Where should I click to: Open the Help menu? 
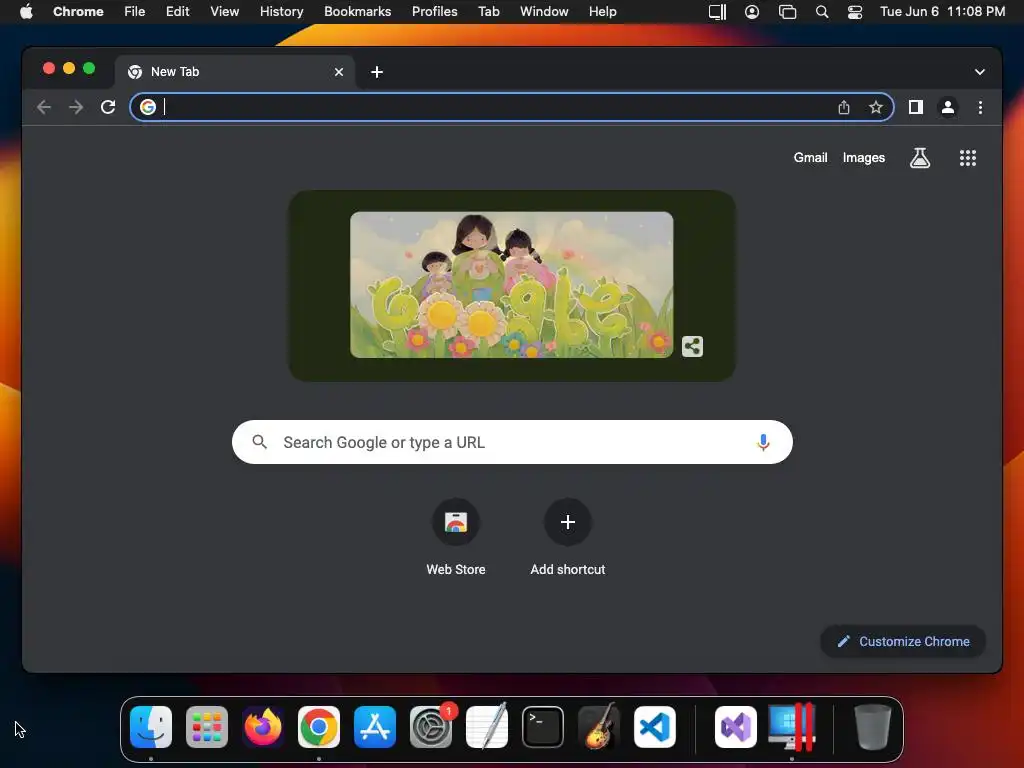pyautogui.click(x=602, y=12)
